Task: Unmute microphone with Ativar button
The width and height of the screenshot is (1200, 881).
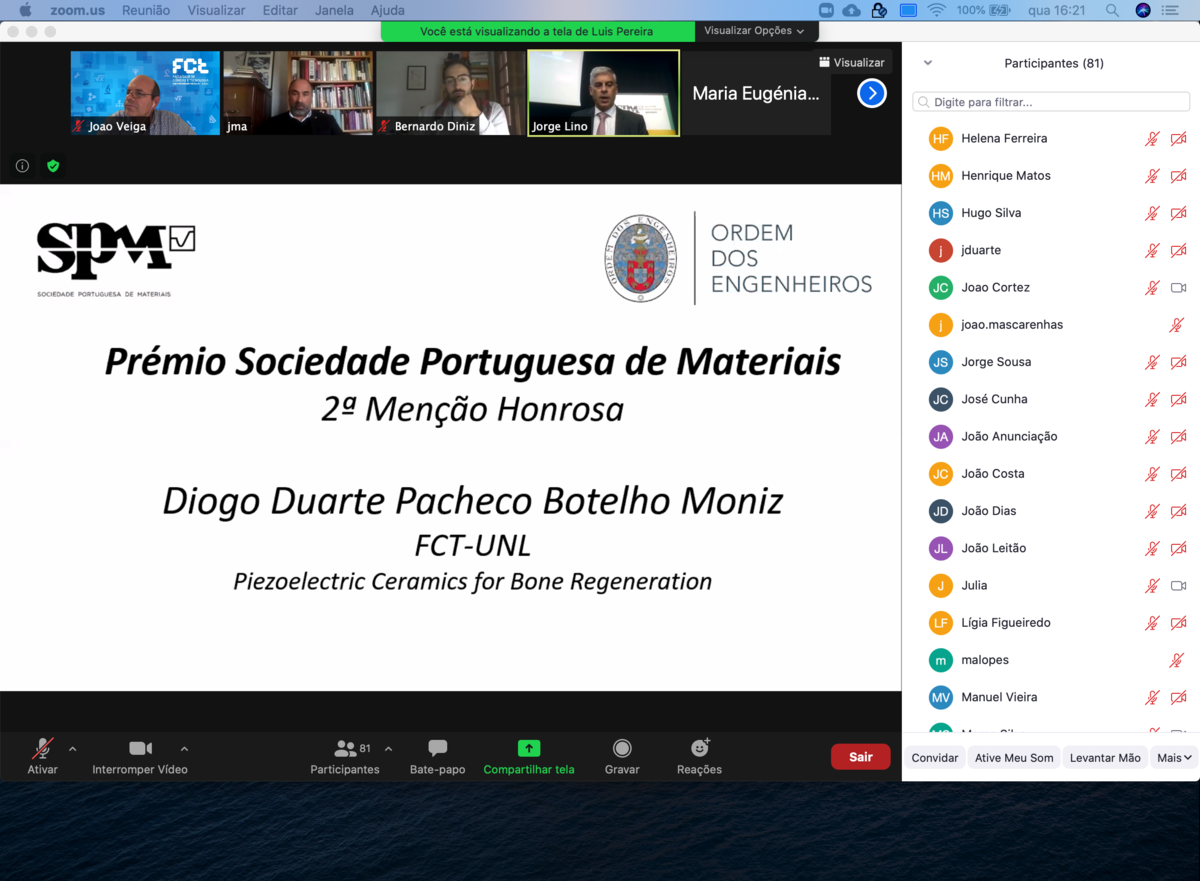Action: pos(42,757)
